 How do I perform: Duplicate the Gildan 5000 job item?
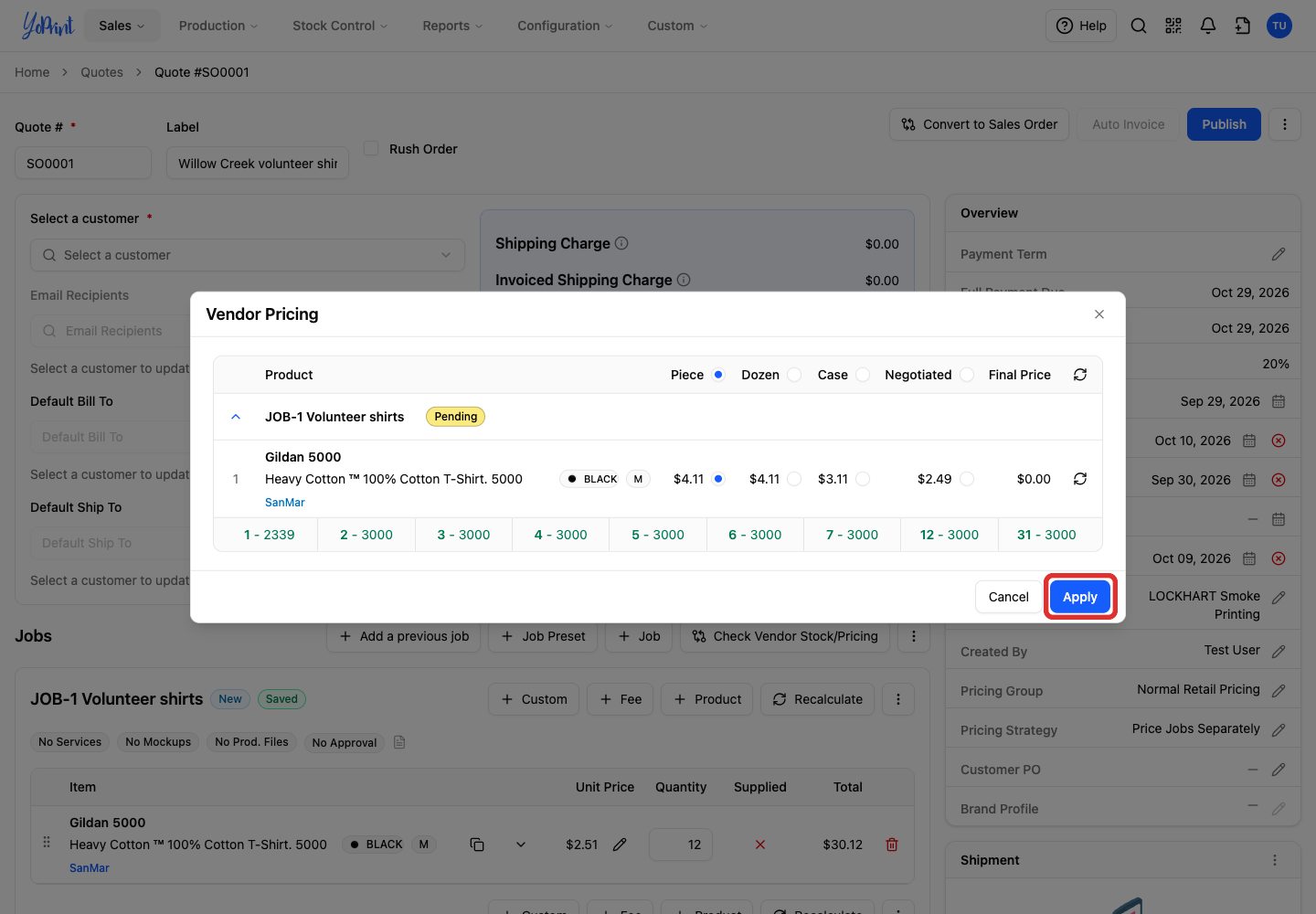tap(477, 845)
